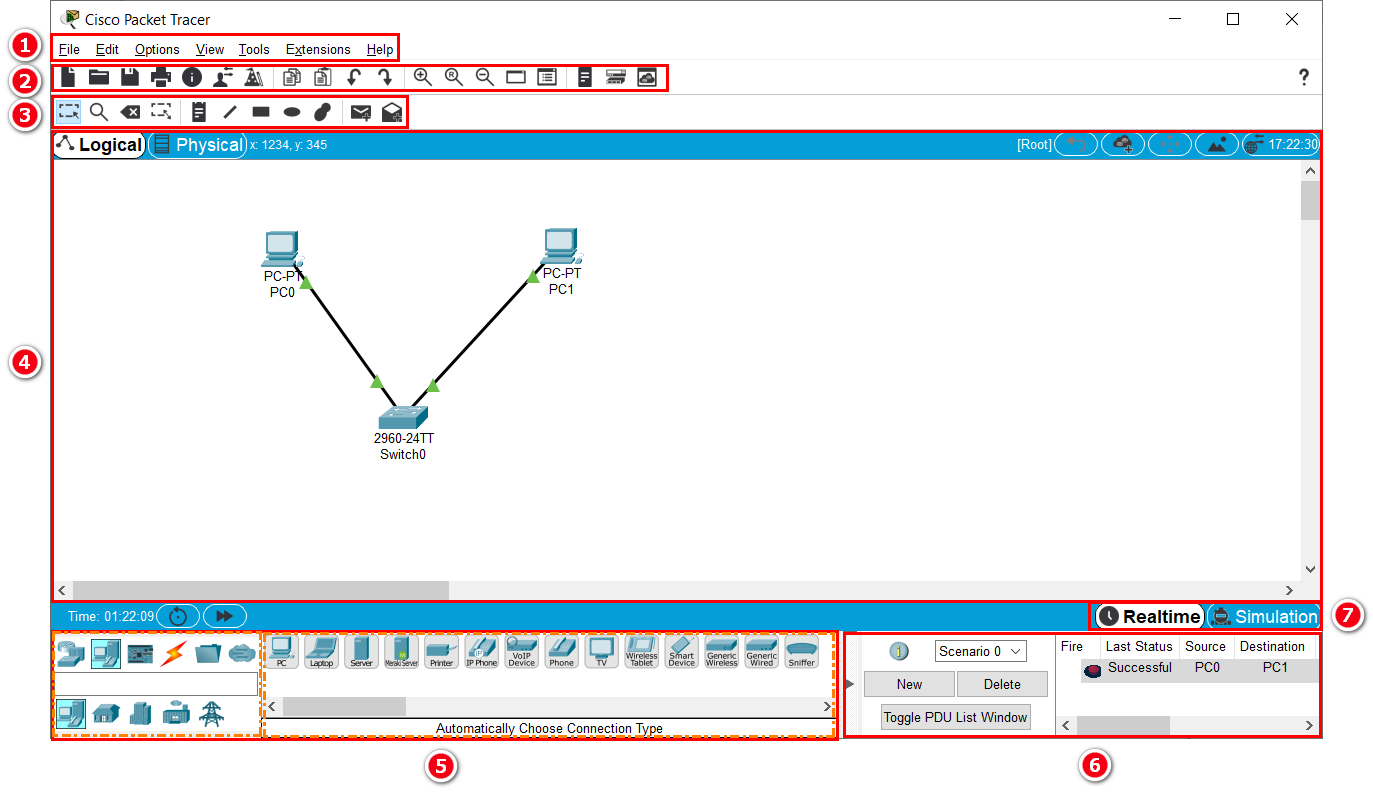This screenshot has height=793, width=1373.
Task: Click the Set Tiled Background button
Action: coord(1217,145)
